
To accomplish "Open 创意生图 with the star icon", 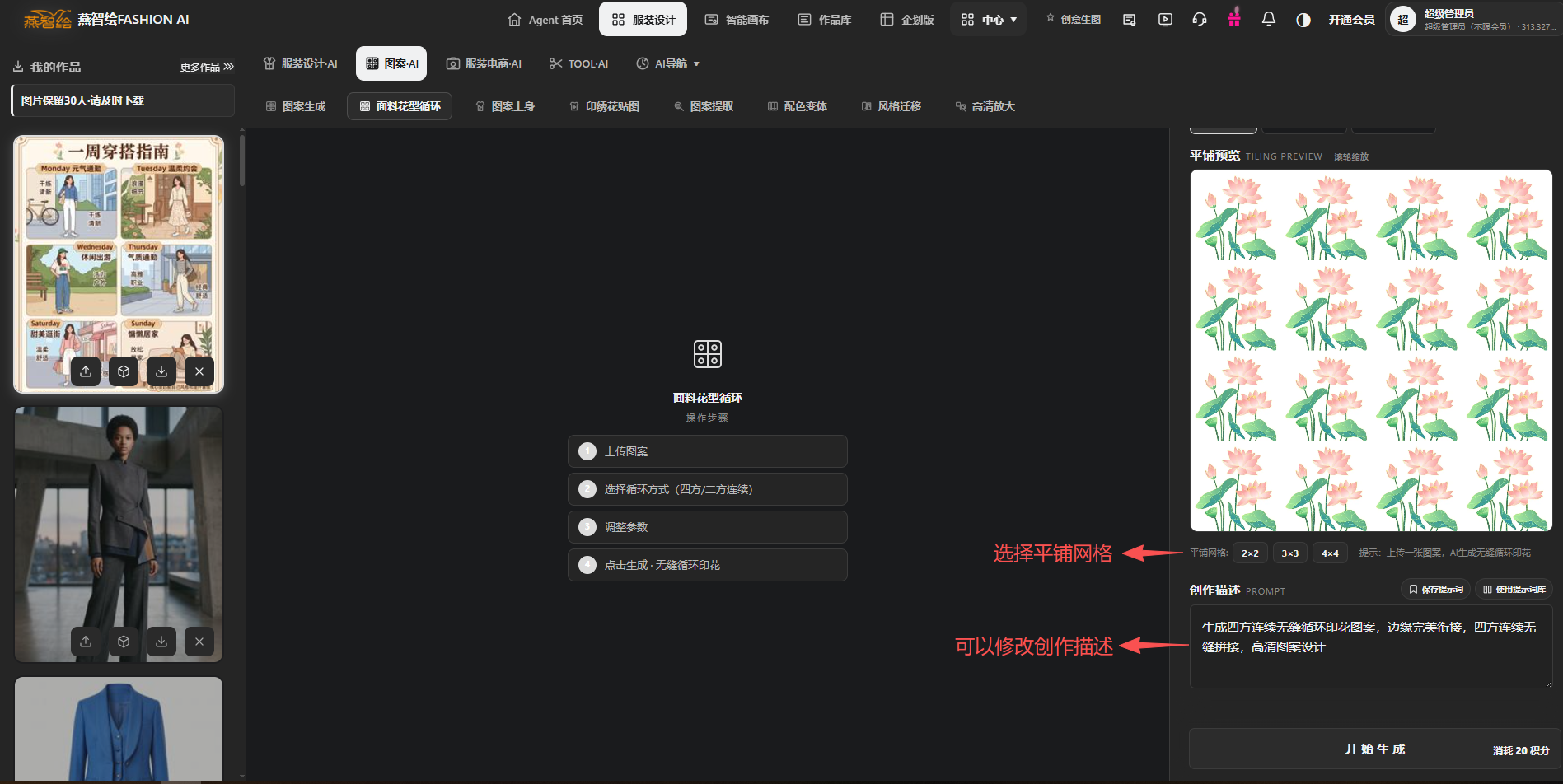I will click(x=1074, y=20).
